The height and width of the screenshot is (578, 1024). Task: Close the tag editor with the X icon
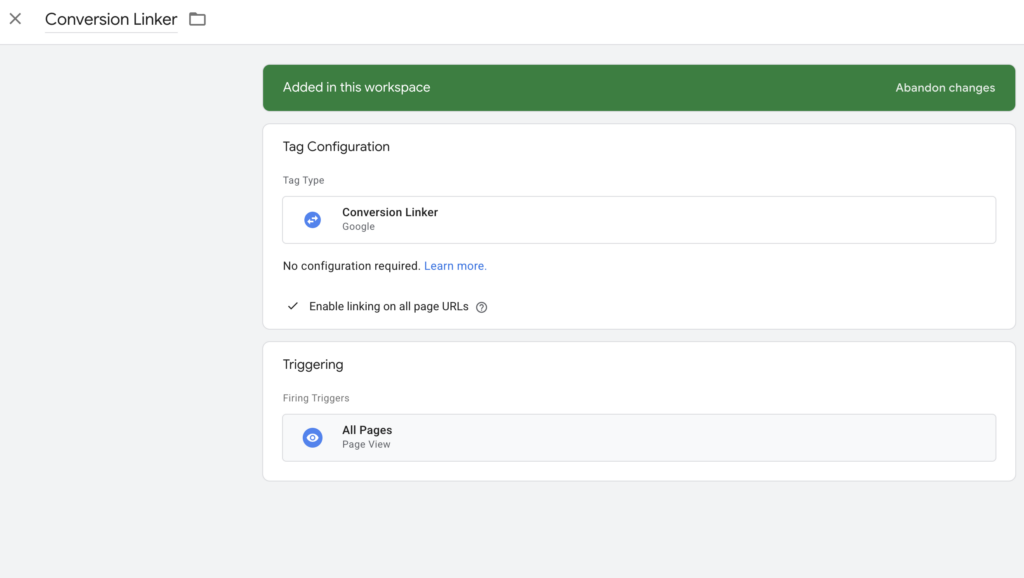15,19
